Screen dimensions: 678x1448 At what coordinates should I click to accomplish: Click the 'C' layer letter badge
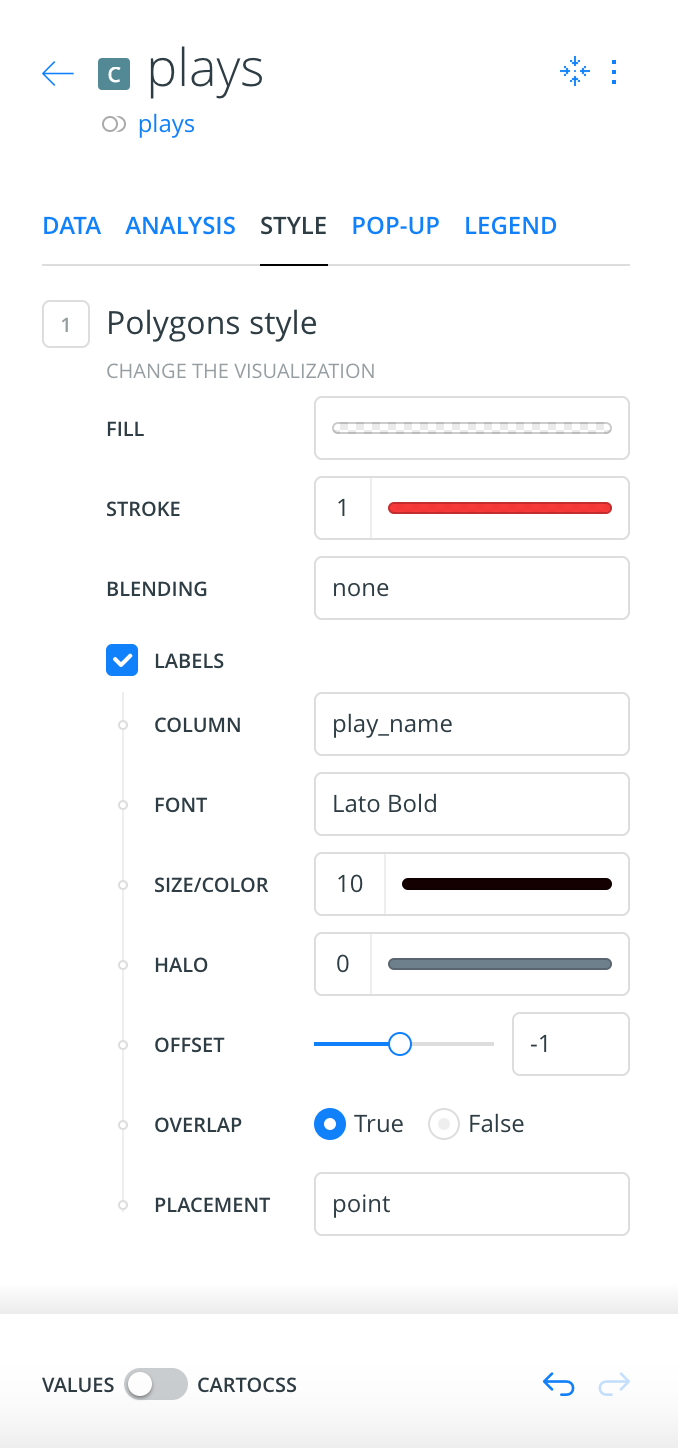pos(115,74)
